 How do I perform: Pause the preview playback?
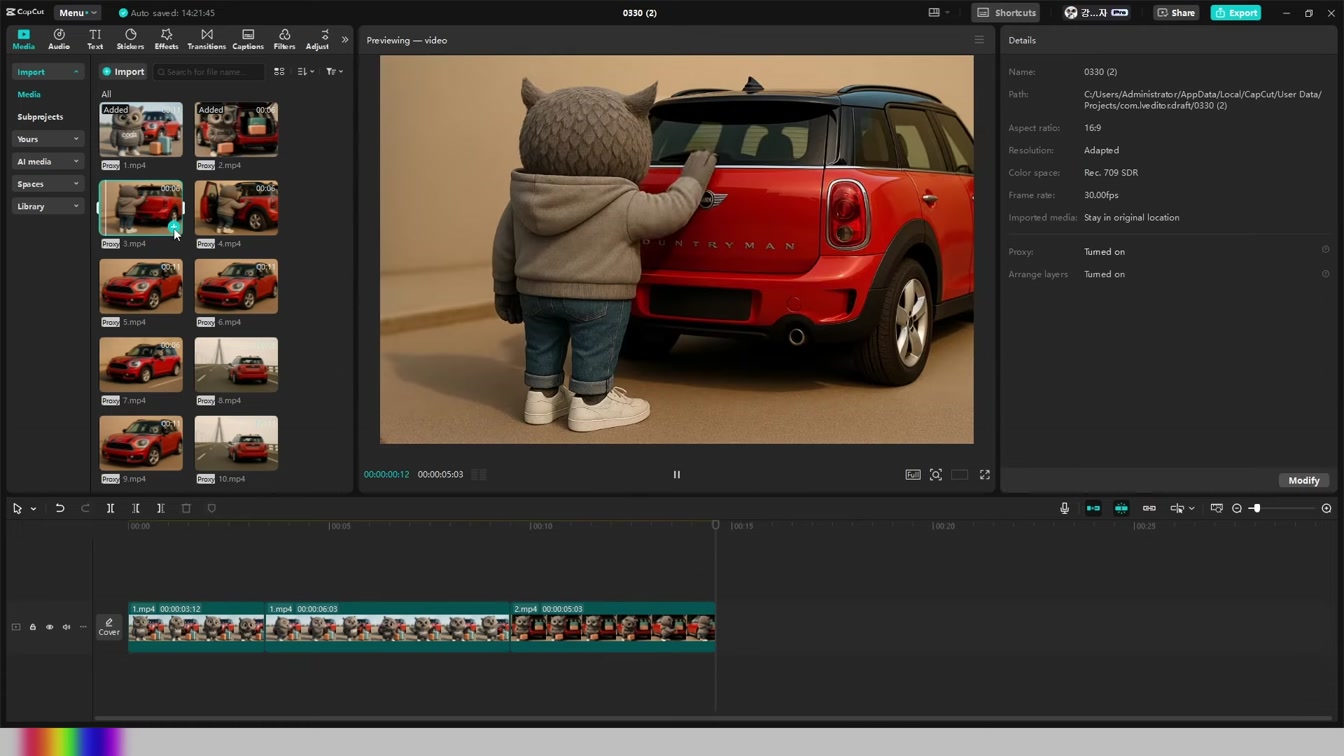point(676,475)
